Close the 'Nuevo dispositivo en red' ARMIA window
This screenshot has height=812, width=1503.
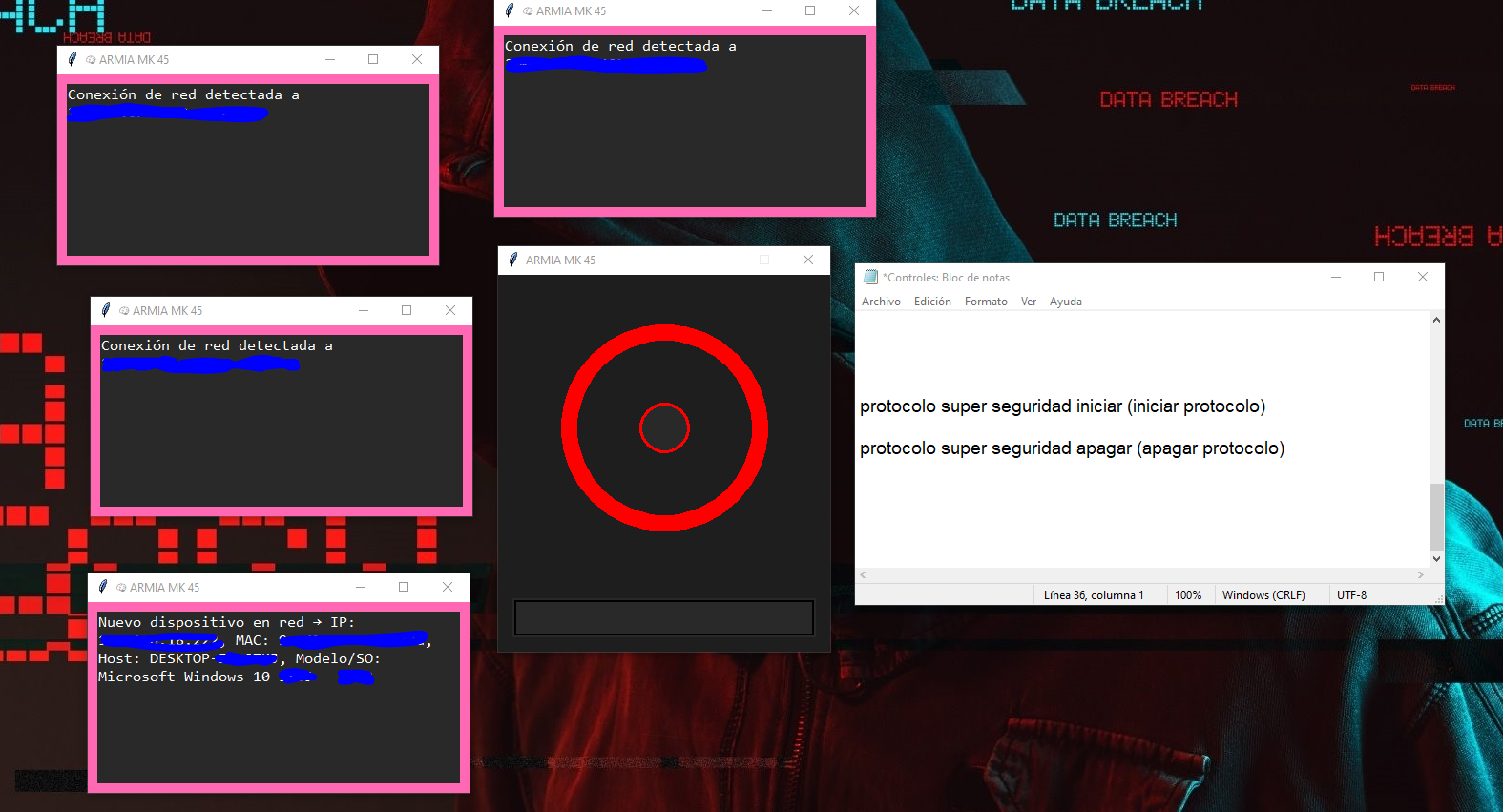coord(448,587)
